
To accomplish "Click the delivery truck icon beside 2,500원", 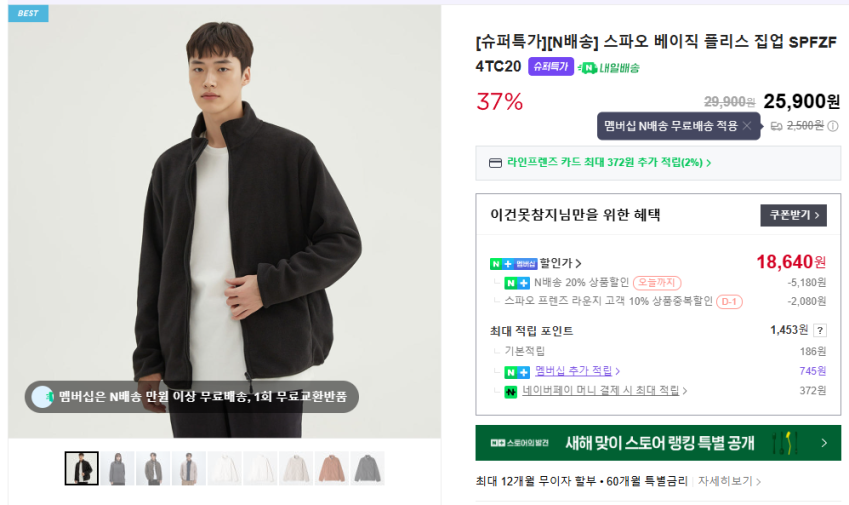I will 776,126.
